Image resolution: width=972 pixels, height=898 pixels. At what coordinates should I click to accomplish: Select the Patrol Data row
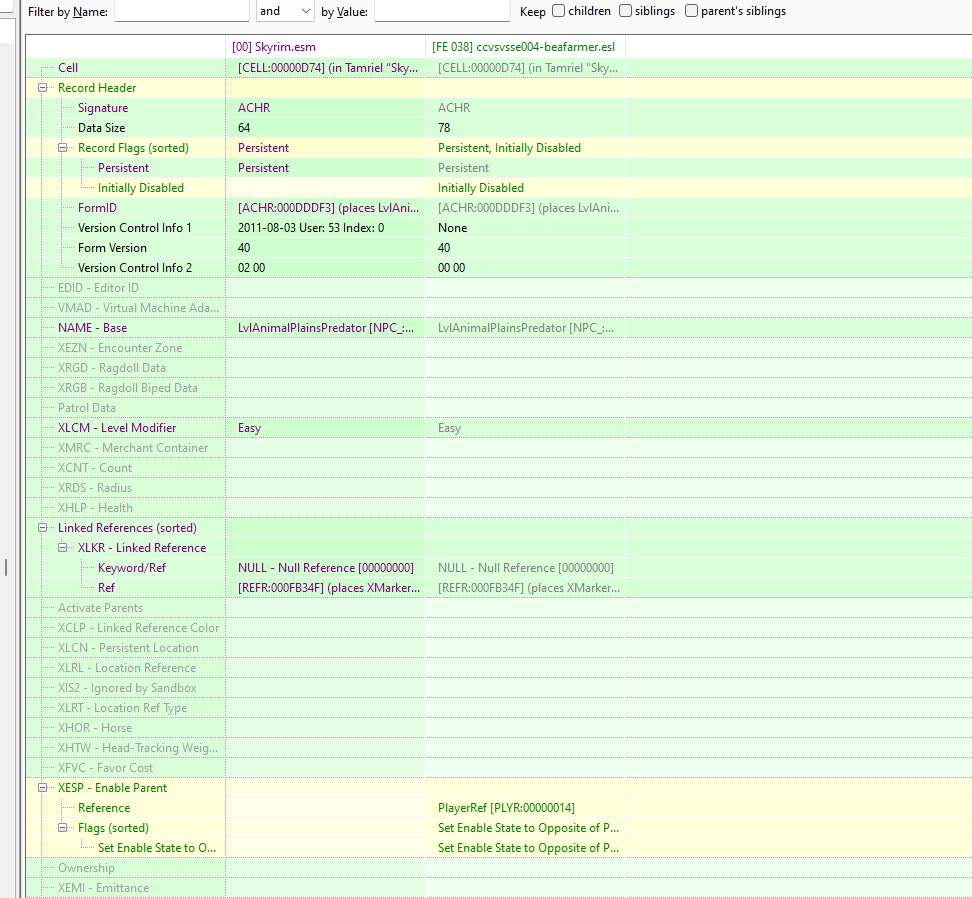click(x=87, y=408)
